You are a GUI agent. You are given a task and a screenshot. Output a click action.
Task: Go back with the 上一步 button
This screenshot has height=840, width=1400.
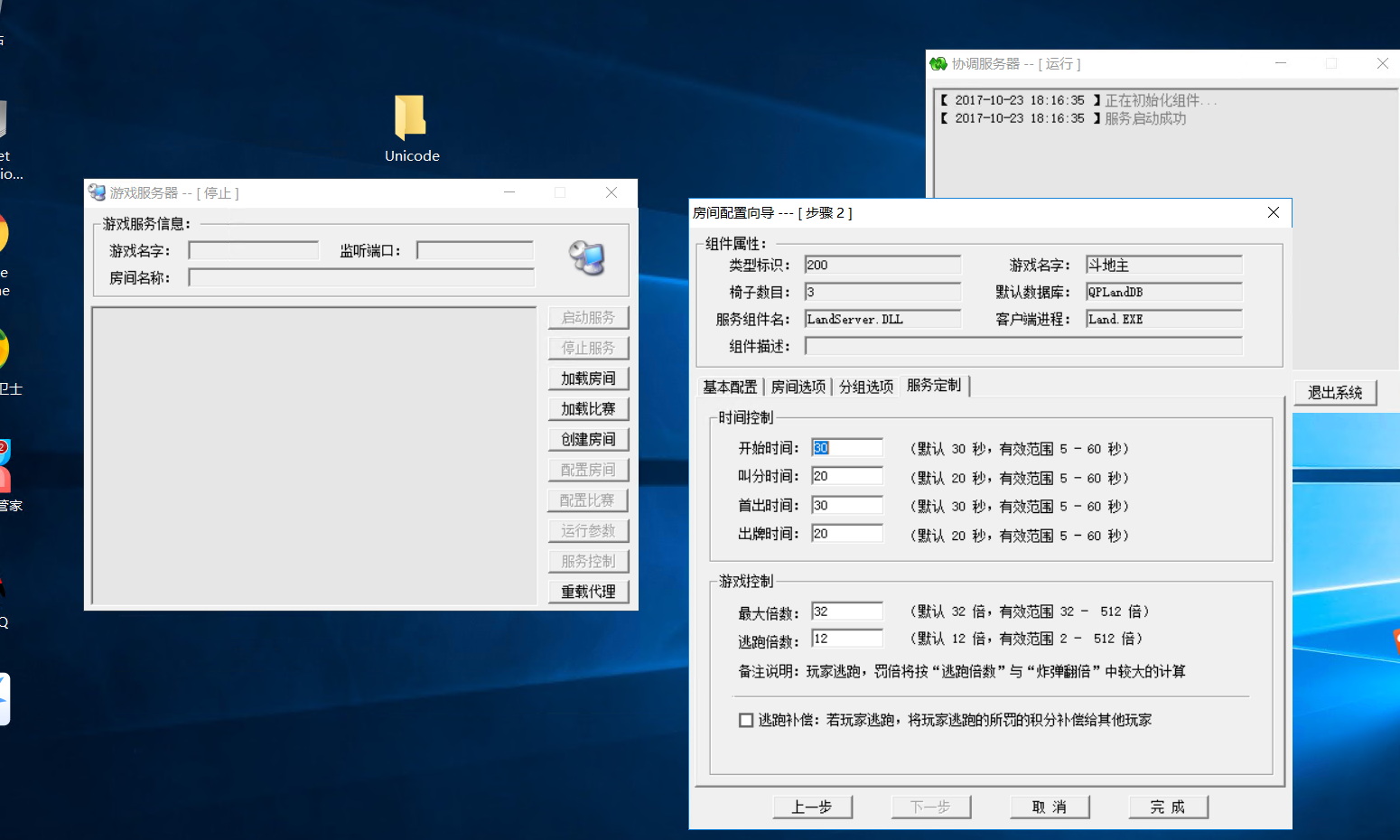[812, 807]
